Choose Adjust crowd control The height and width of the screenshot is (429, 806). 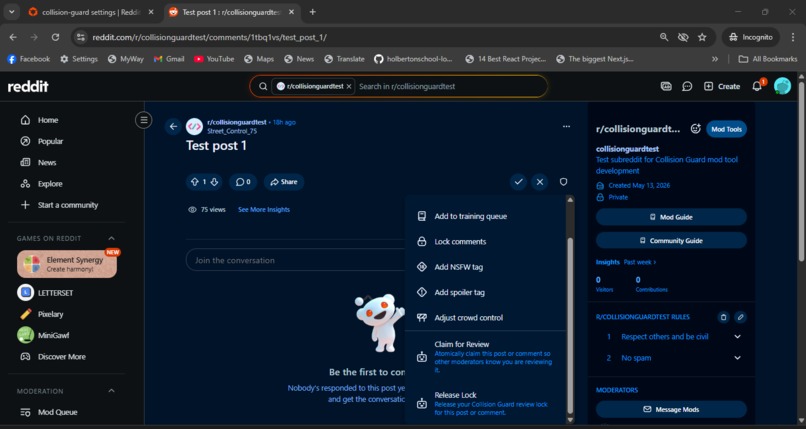486,318
